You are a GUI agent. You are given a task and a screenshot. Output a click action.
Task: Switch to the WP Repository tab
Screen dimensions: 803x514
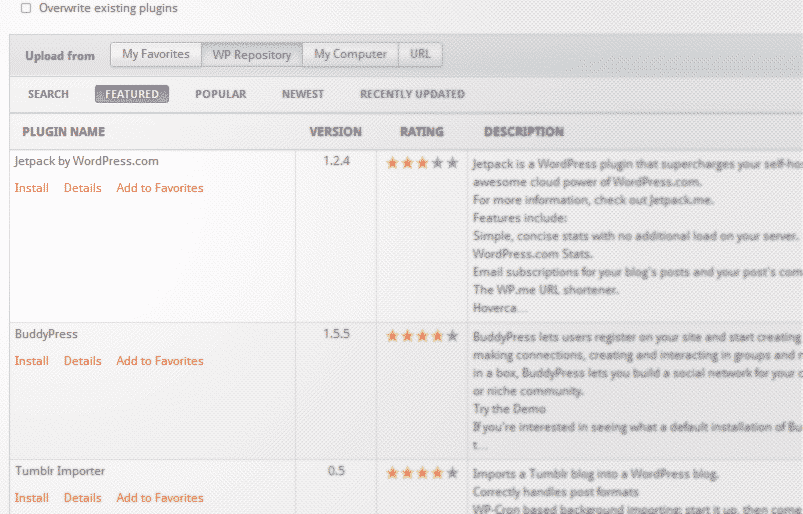[x=252, y=55]
